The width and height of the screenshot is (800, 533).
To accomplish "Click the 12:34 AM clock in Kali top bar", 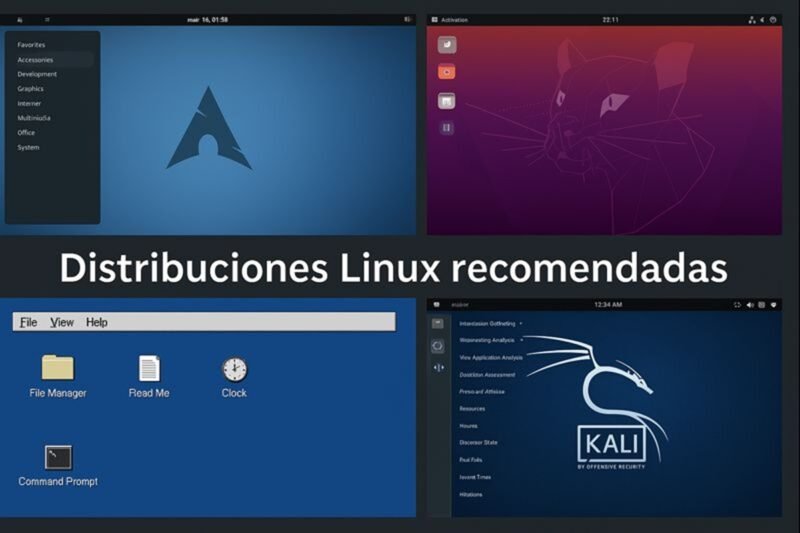I will point(608,304).
